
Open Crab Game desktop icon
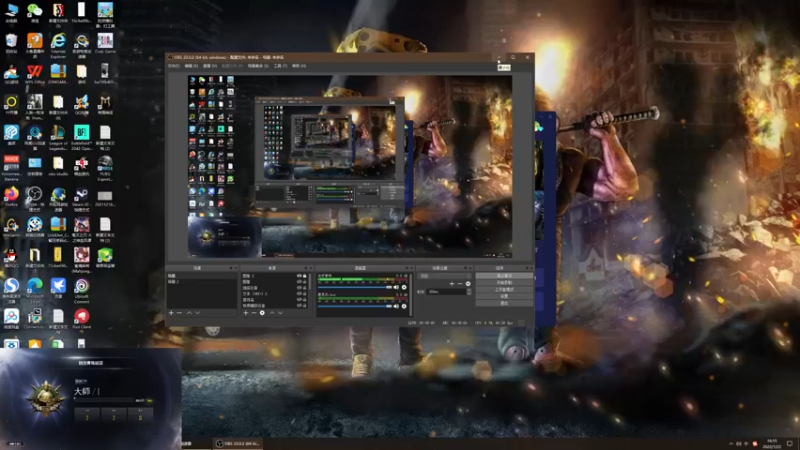click(105, 44)
